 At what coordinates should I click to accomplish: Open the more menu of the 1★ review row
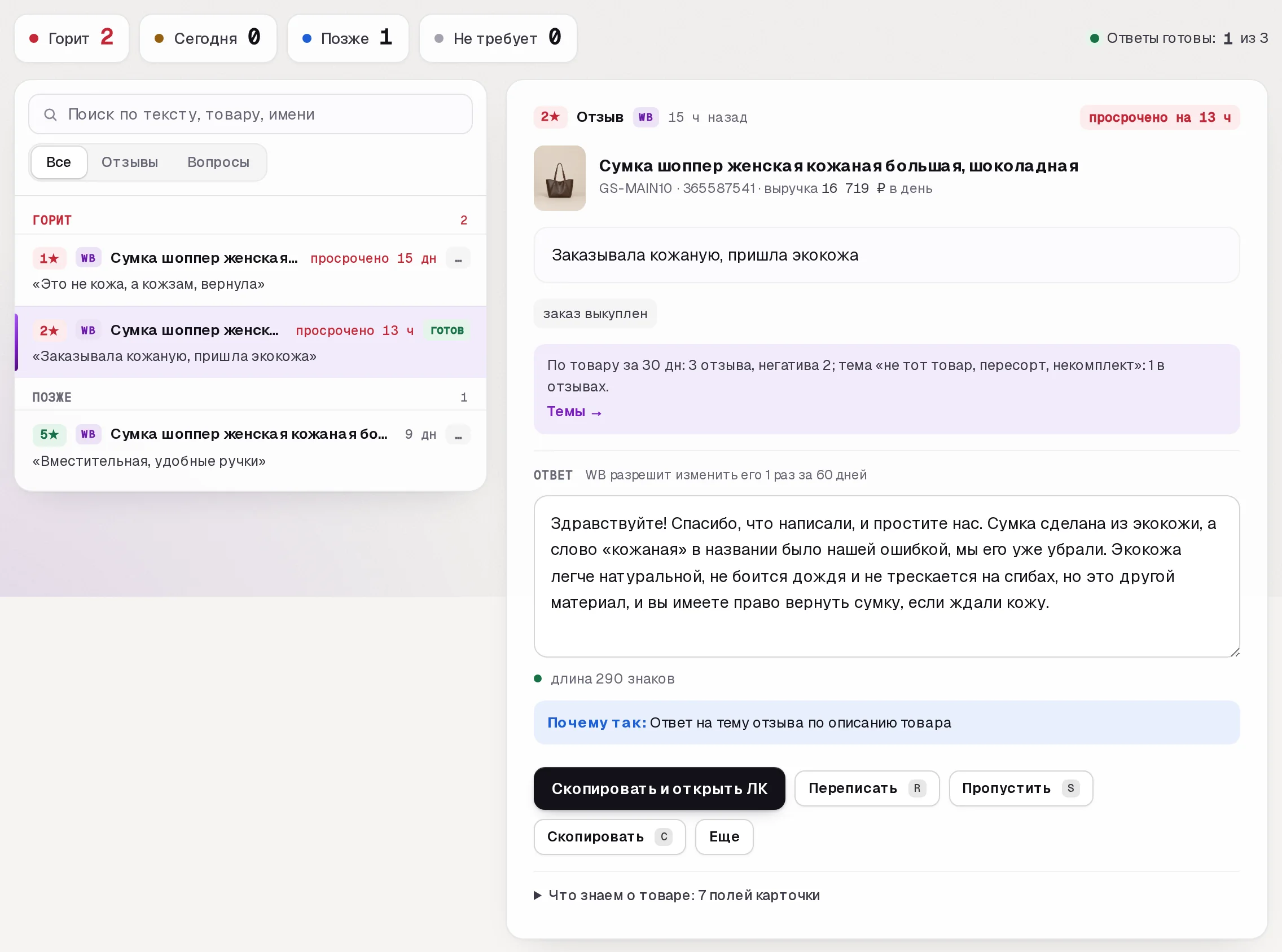(x=458, y=258)
